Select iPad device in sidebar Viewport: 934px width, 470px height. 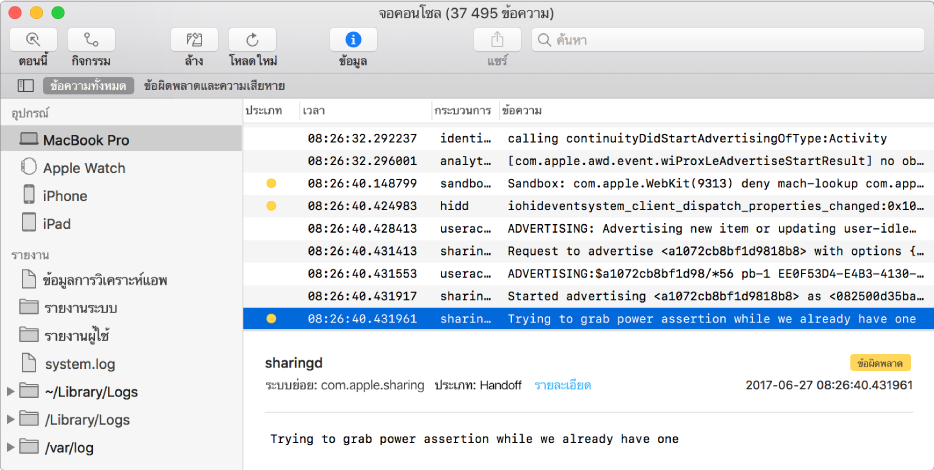click(x=121, y=223)
